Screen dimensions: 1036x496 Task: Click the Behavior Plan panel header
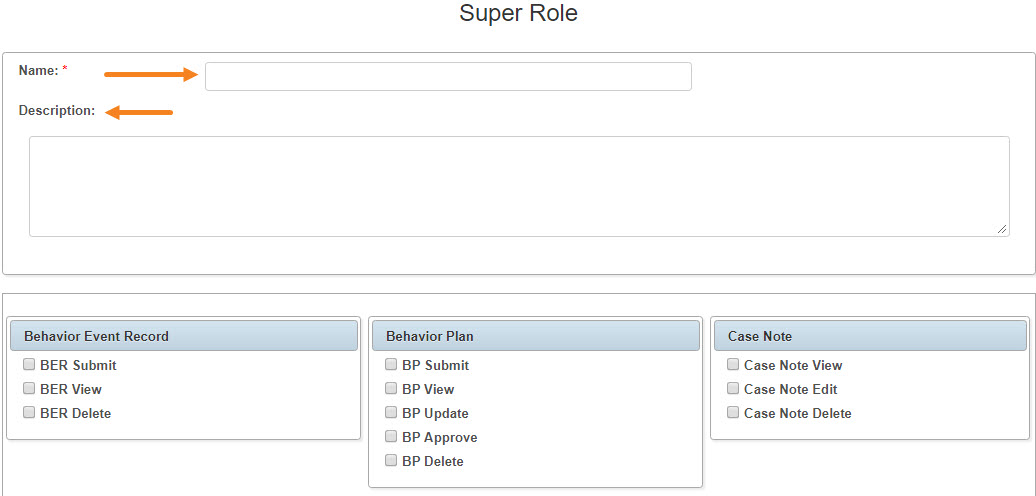pyautogui.click(x=535, y=336)
